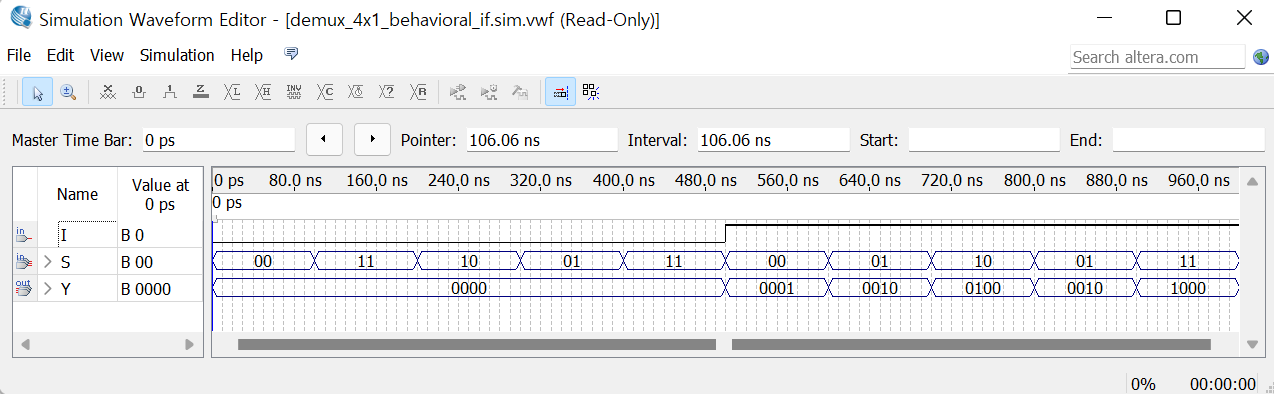Click the input bus icon for S

pos(24,262)
